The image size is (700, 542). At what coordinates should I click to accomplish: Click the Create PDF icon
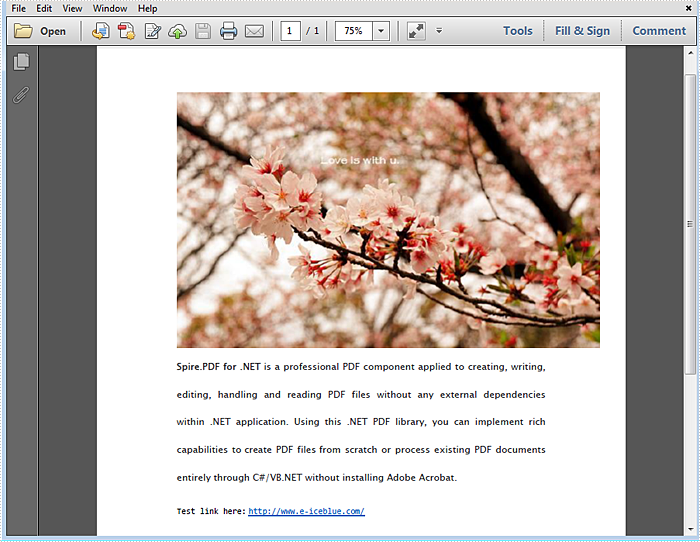[x=126, y=31]
